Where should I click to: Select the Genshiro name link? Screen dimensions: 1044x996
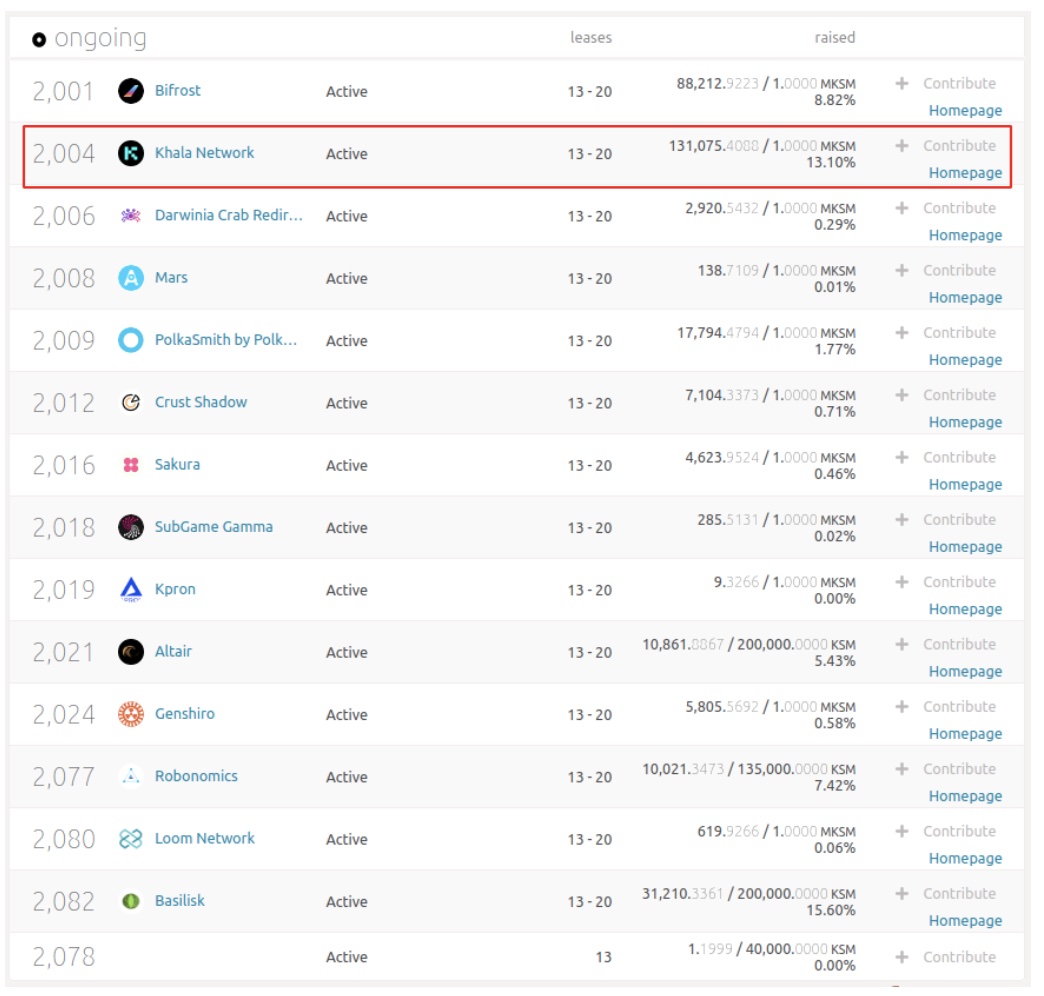[184, 714]
